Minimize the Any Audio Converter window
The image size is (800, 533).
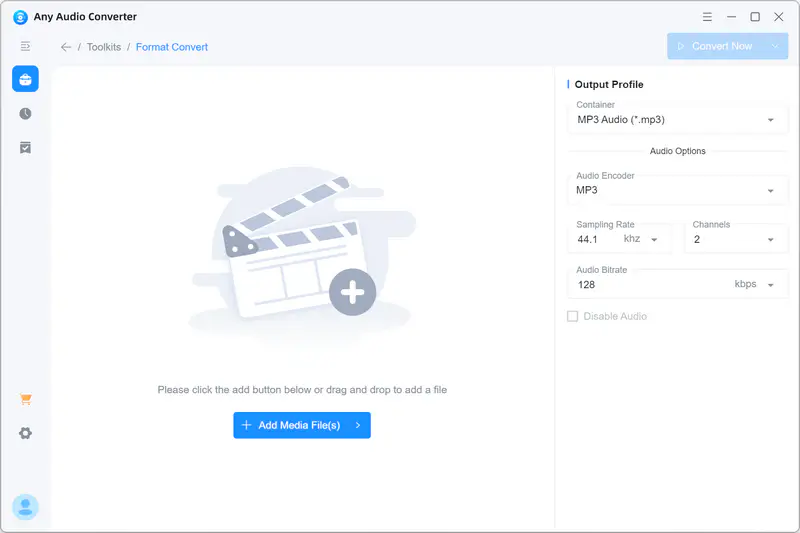(x=731, y=17)
